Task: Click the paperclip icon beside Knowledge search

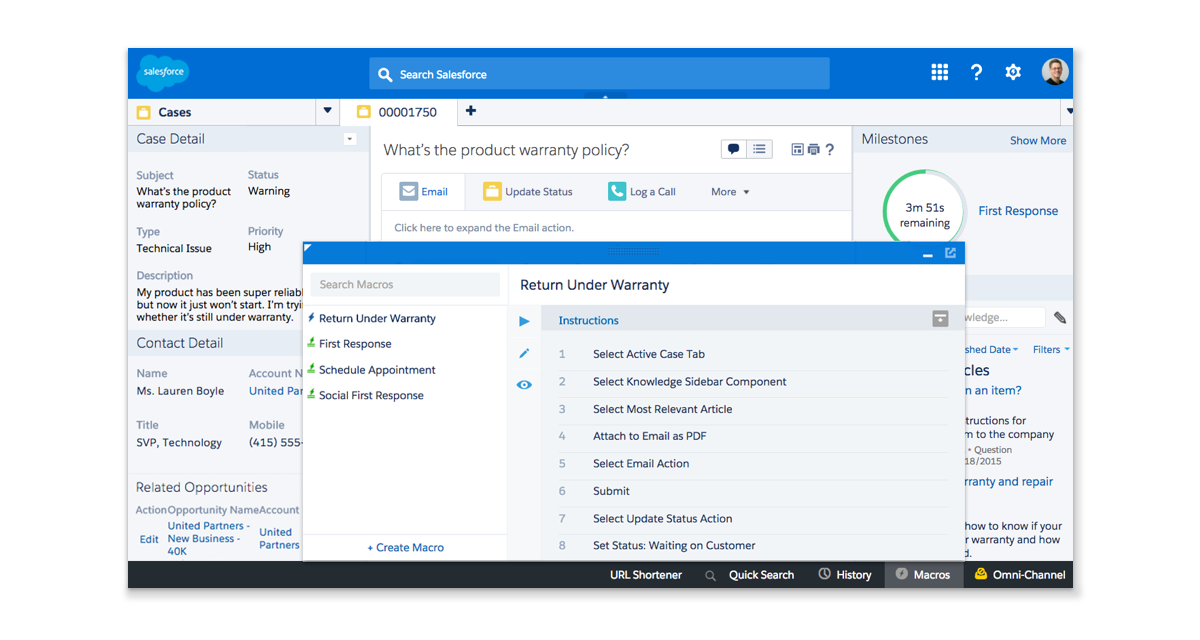Action: [x=1059, y=318]
